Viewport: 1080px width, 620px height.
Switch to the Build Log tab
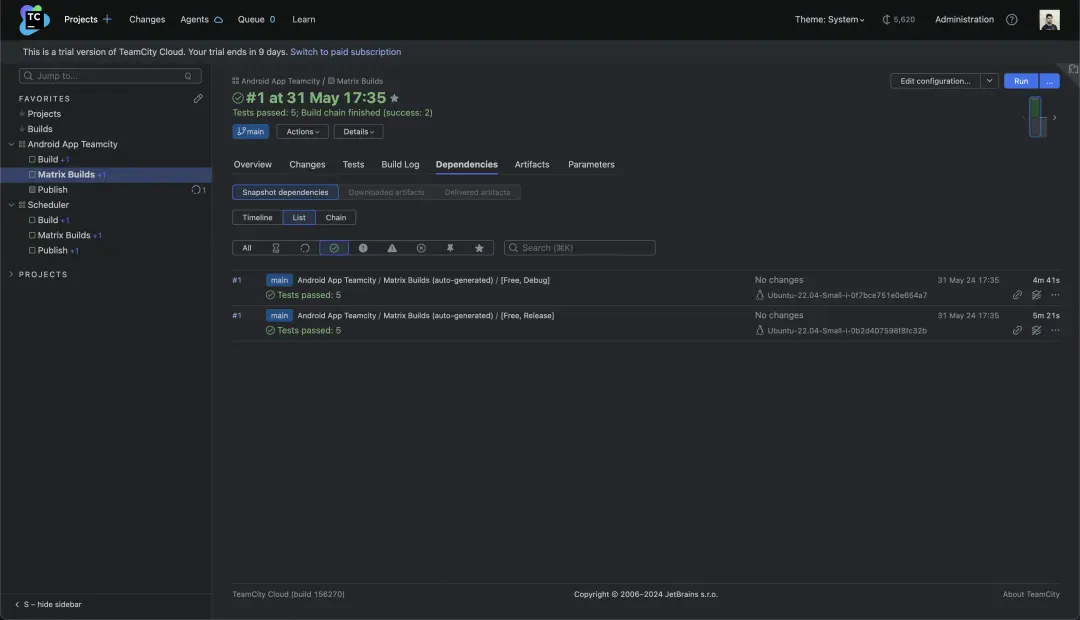tap(400, 165)
